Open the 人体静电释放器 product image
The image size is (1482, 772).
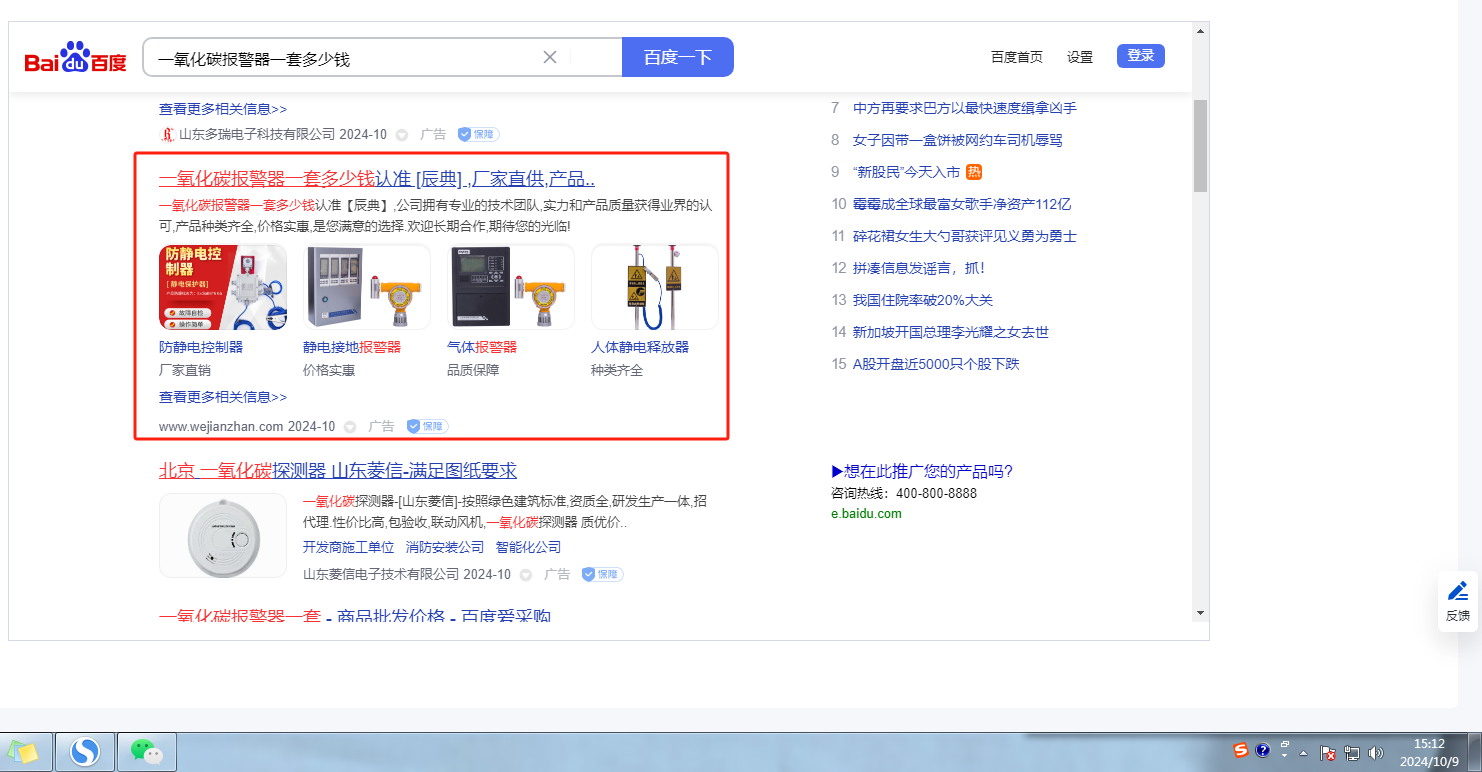(655, 287)
